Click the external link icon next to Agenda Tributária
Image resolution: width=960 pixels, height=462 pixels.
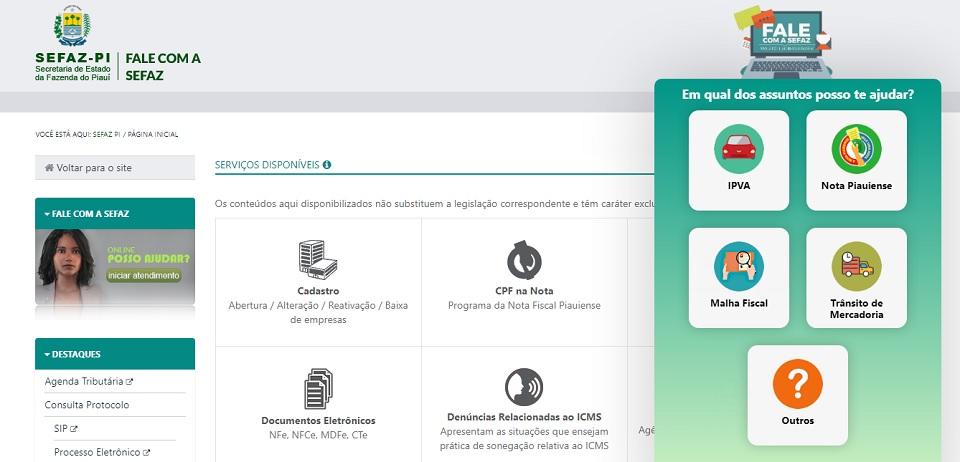tap(129, 381)
